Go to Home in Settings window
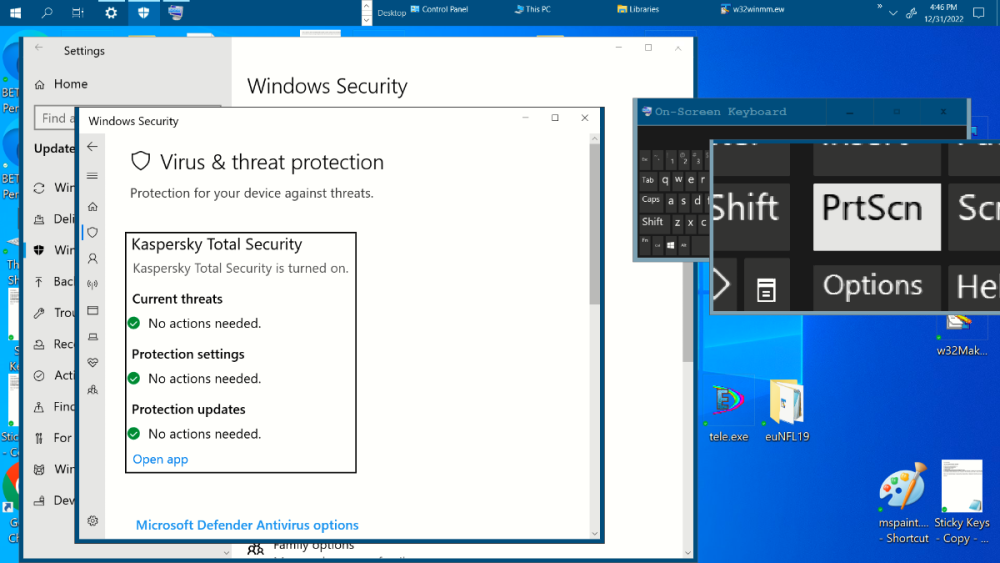 61,84
